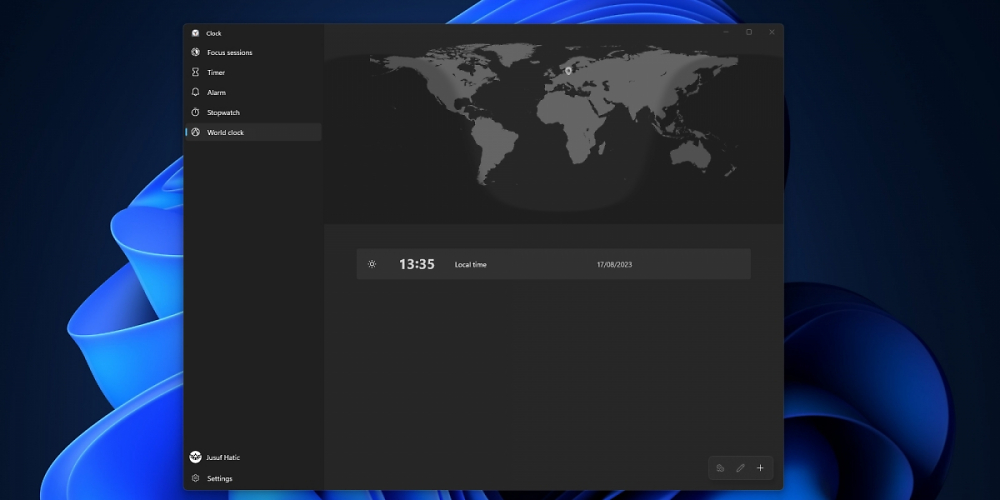Click the sun icon beside 13:35
The height and width of the screenshot is (500, 1000).
tap(372, 264)
